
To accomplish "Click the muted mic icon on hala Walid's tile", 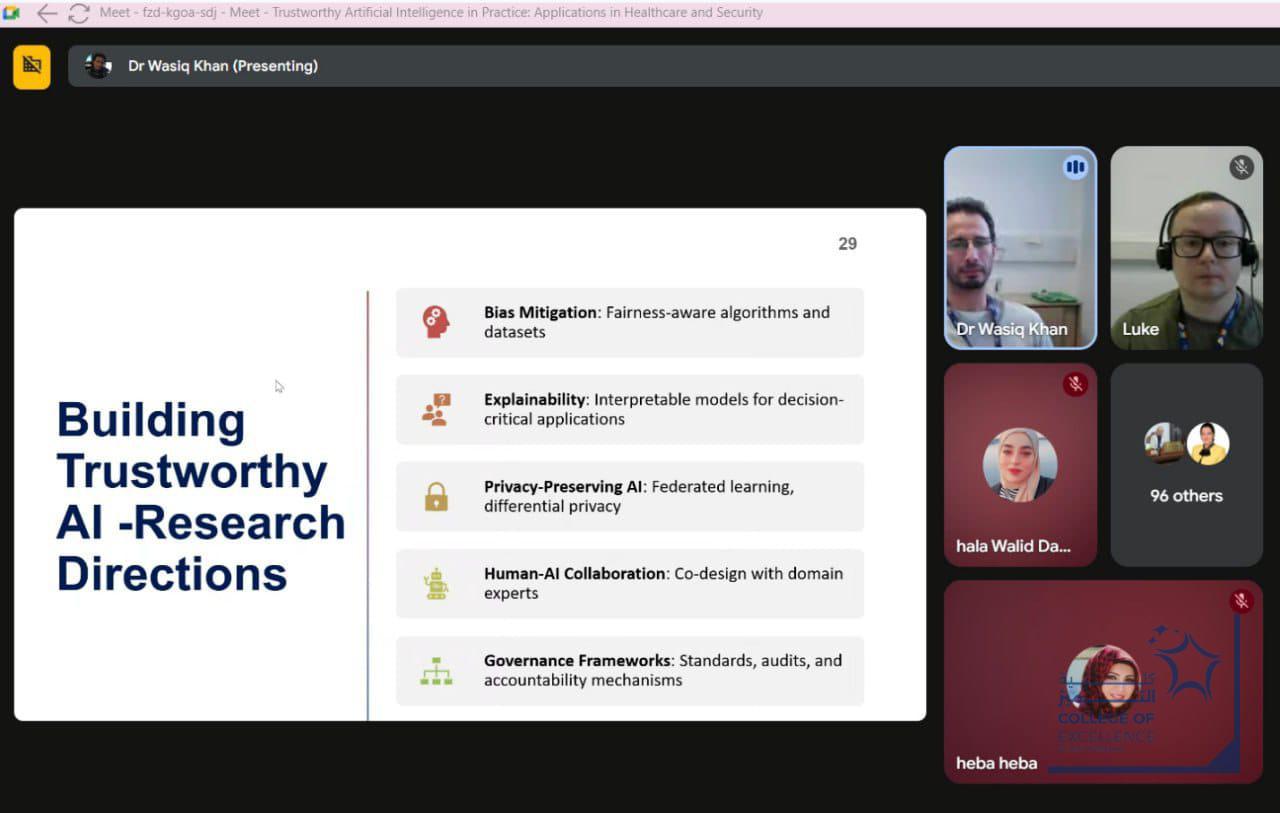I will (1075, 384).
